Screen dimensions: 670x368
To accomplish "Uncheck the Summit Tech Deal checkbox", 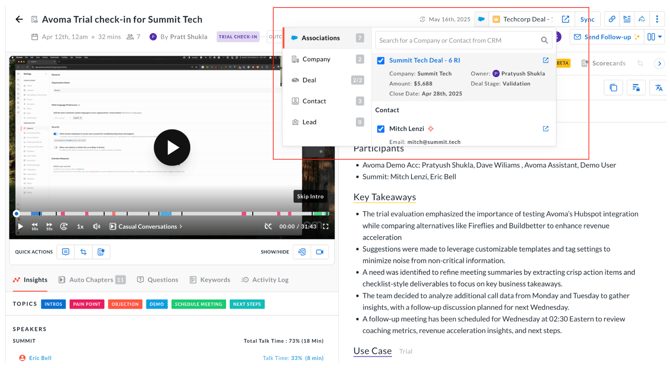I will (381, 61).
